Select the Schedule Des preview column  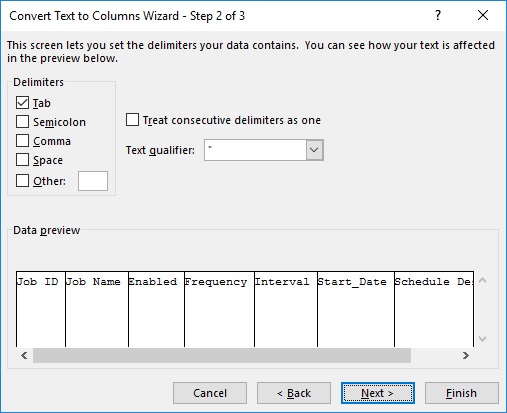434,309
